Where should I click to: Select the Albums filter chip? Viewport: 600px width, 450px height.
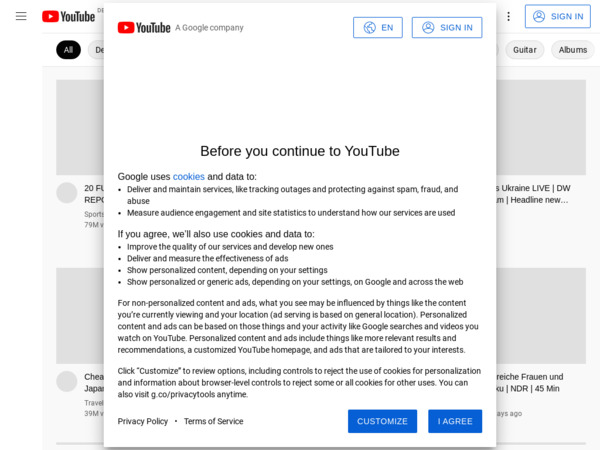click(572, 50)
